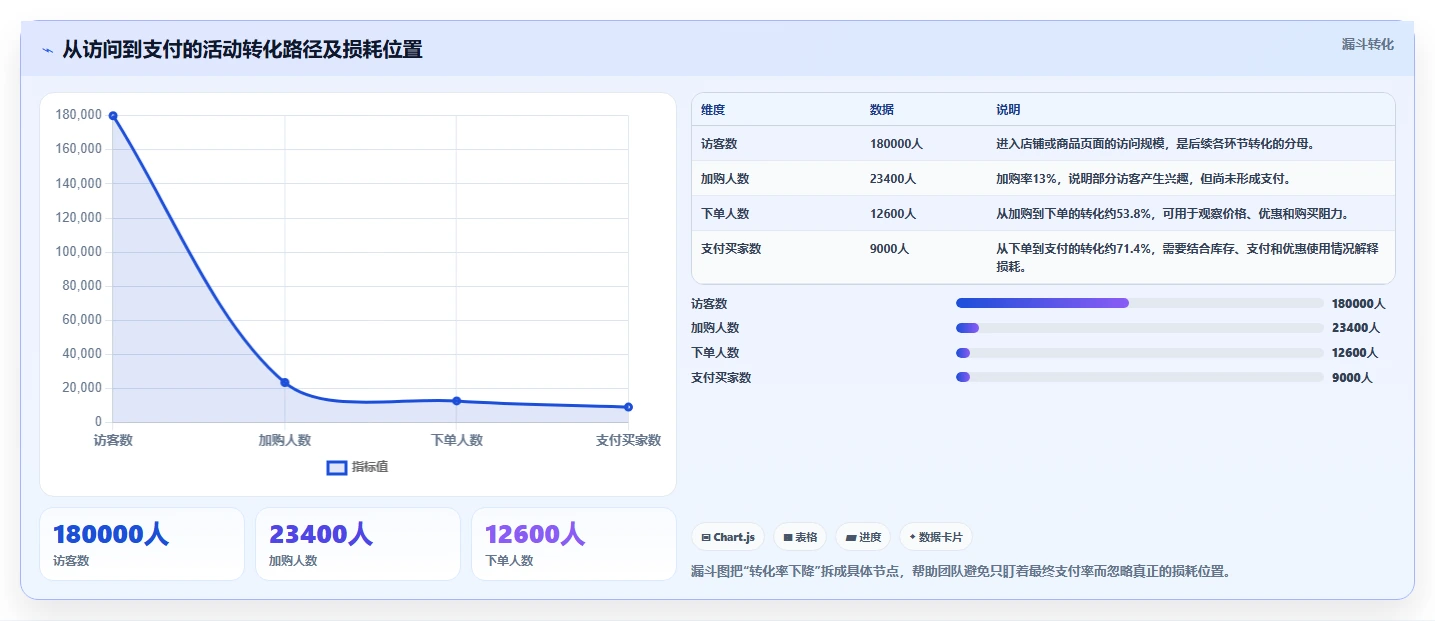
Task: Click table cell 12600人
Action: (x=893, y=214)
